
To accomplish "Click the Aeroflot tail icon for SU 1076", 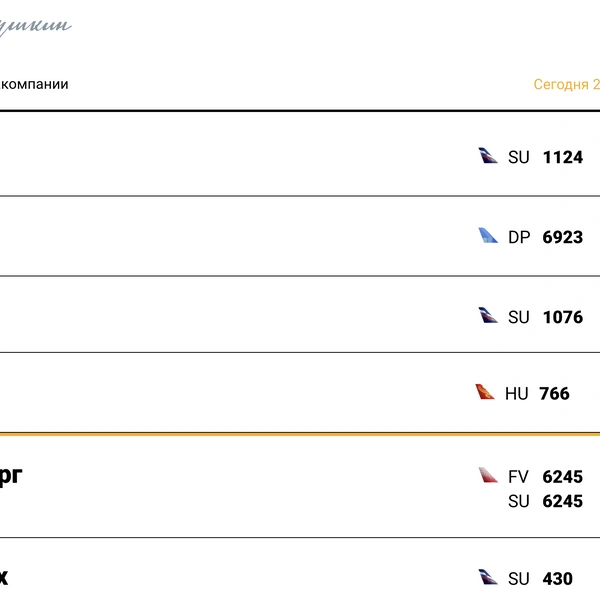I will (488, 315).
